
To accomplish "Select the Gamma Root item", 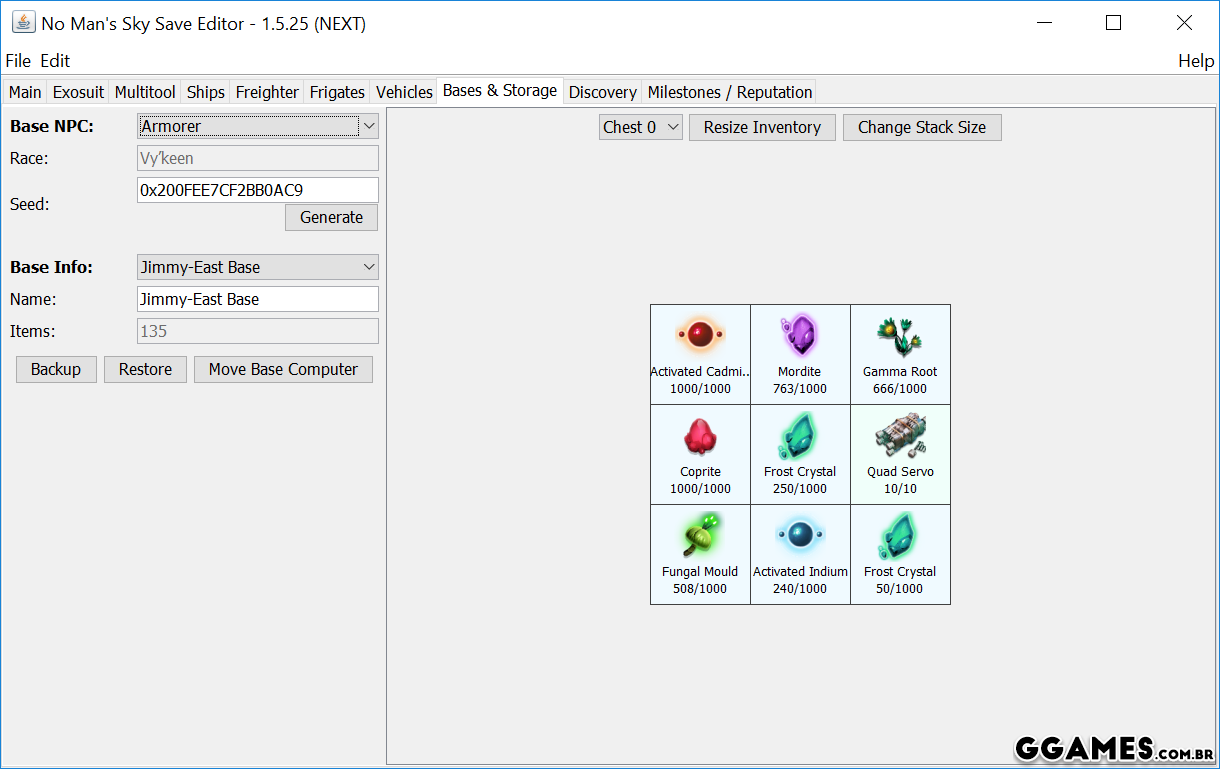I will (x=900, y=354).
